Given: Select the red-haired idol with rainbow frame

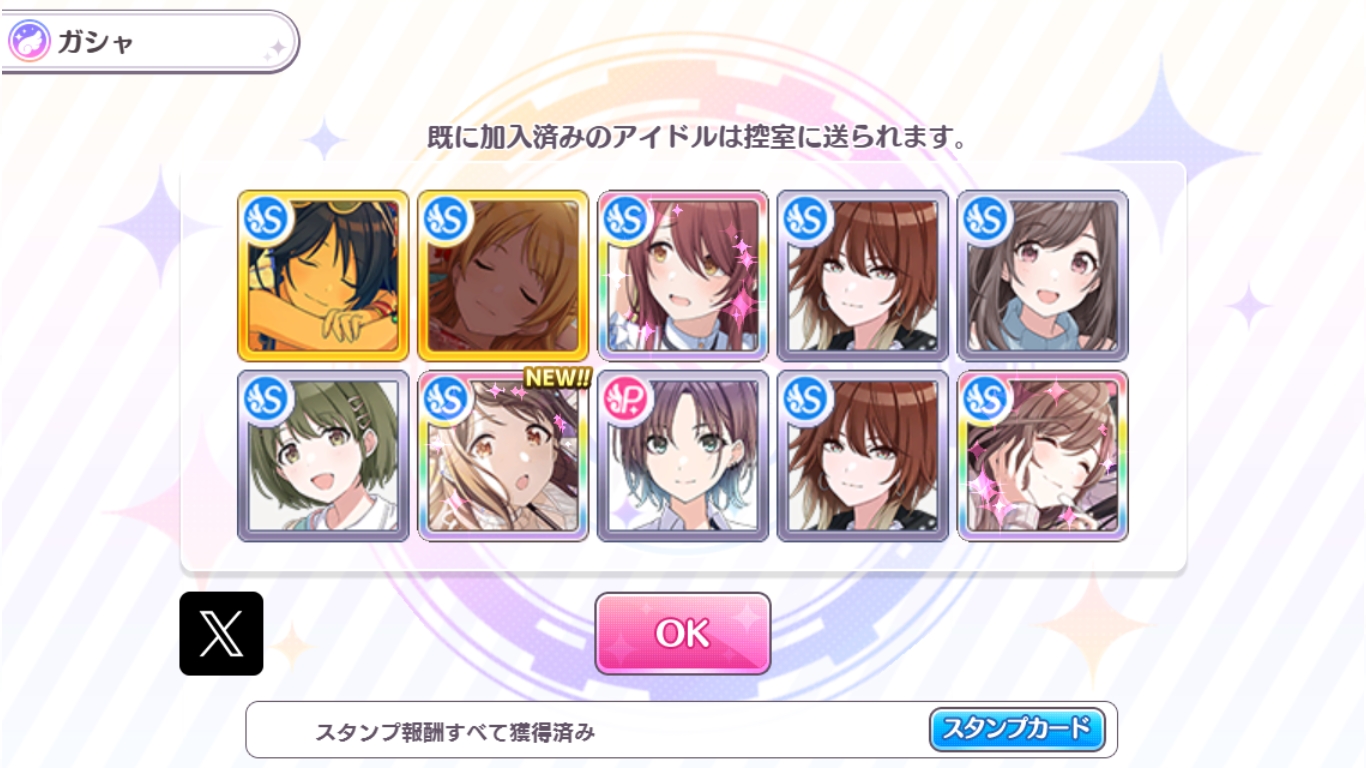Looking at the screenshot, I should click(x=683, y=276).
